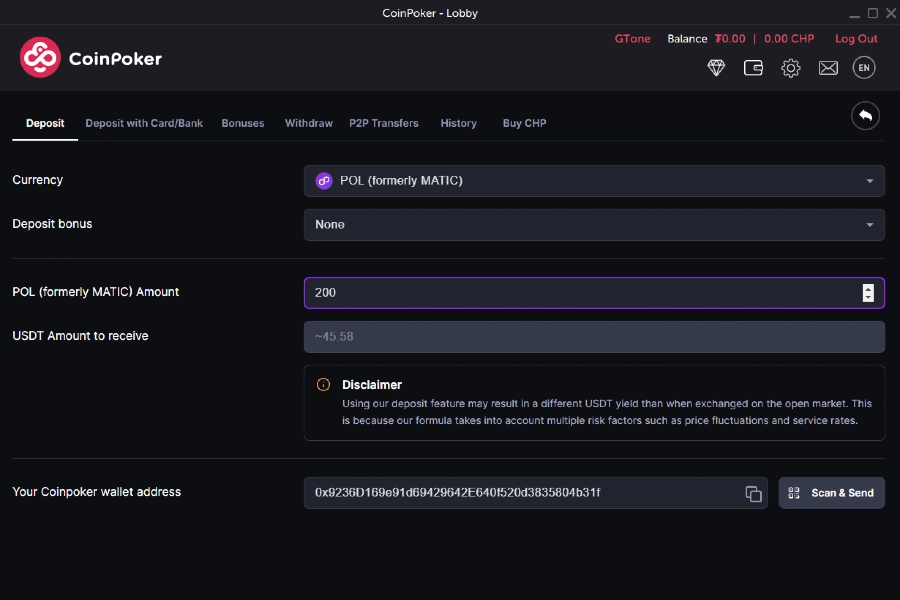Click the EN language selector icon
This screenshot has width=900, height=600.
[864, 68]
